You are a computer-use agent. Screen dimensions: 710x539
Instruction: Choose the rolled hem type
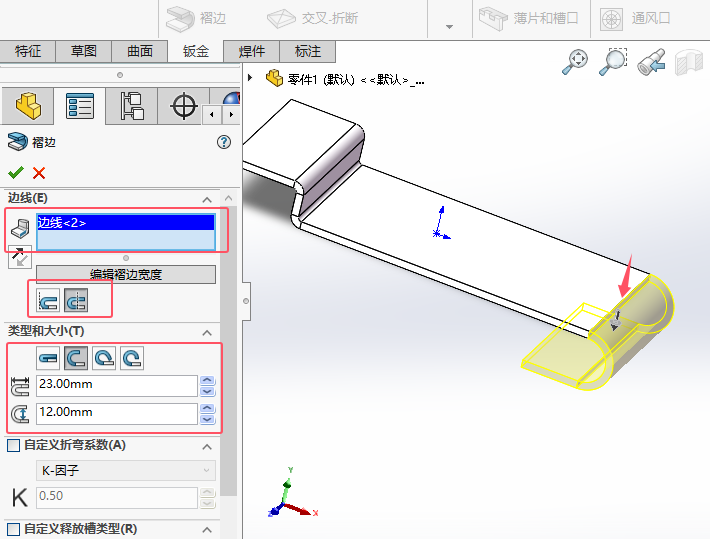(x=132, y=358)
